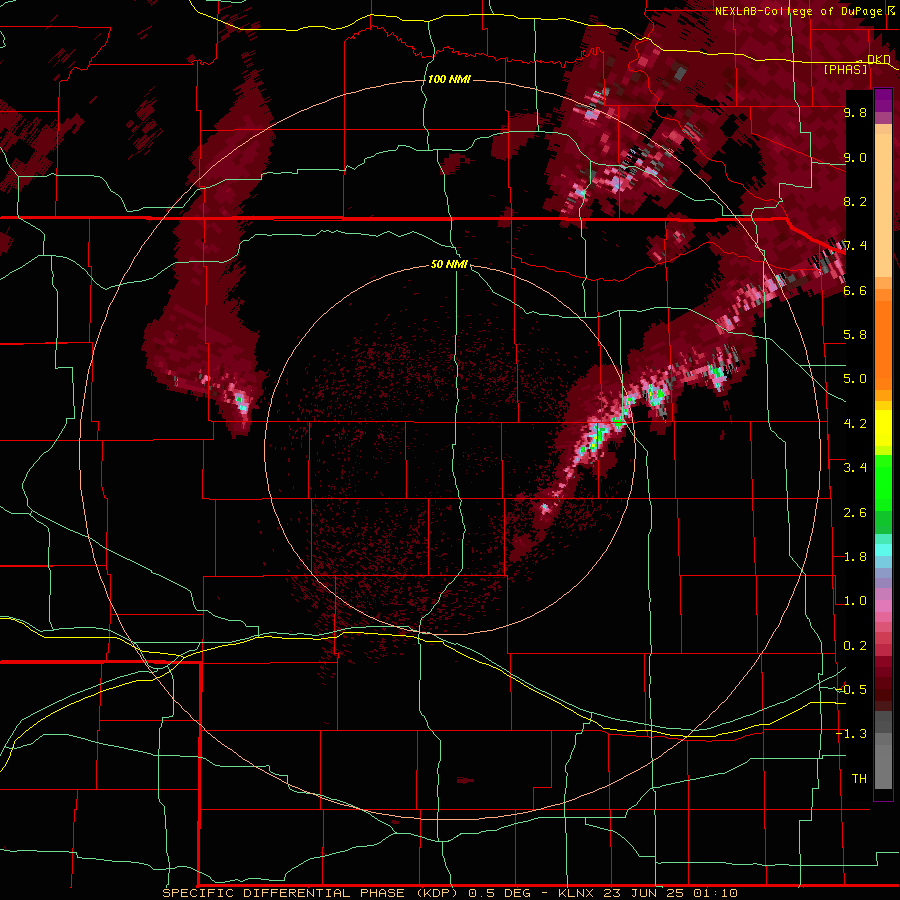Click the 9.8 value on the color scale
The image size is (900, 900).
[855, 112]
